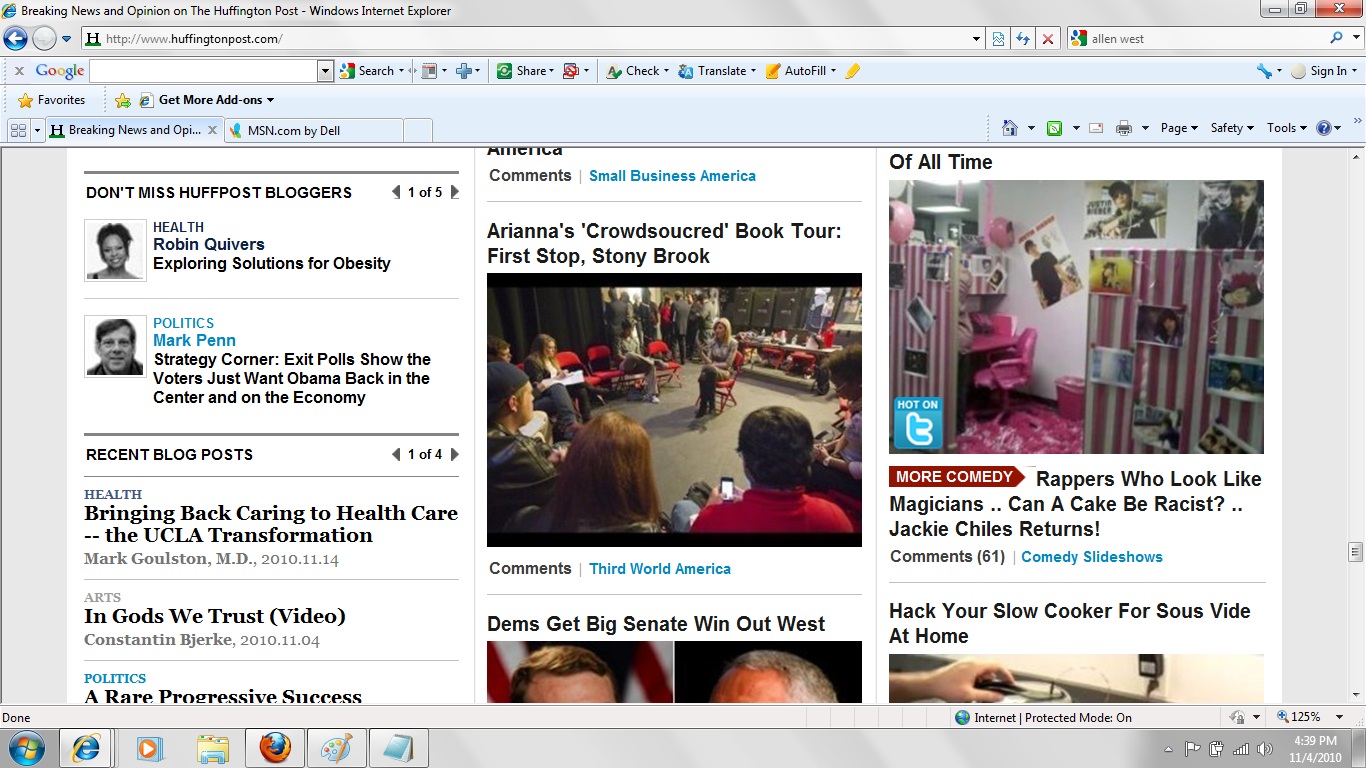Click the magnifier search icon in search box
Image resolution: width=1366 pixels, height=768 pixels.
[x=1336, y=38]
